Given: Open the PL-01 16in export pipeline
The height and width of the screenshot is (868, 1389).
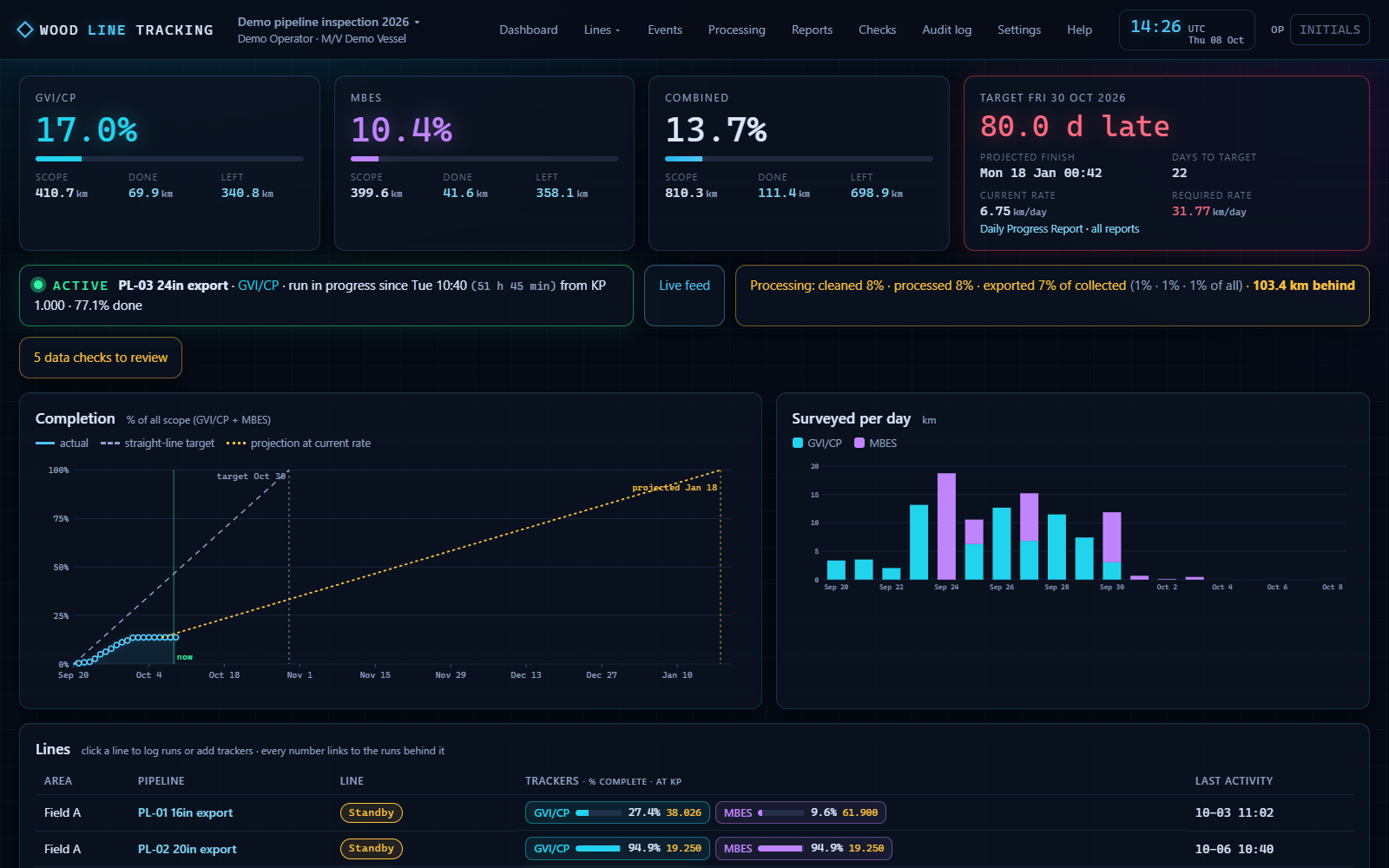Looking at the screenshot, I should tap(185, 812).
